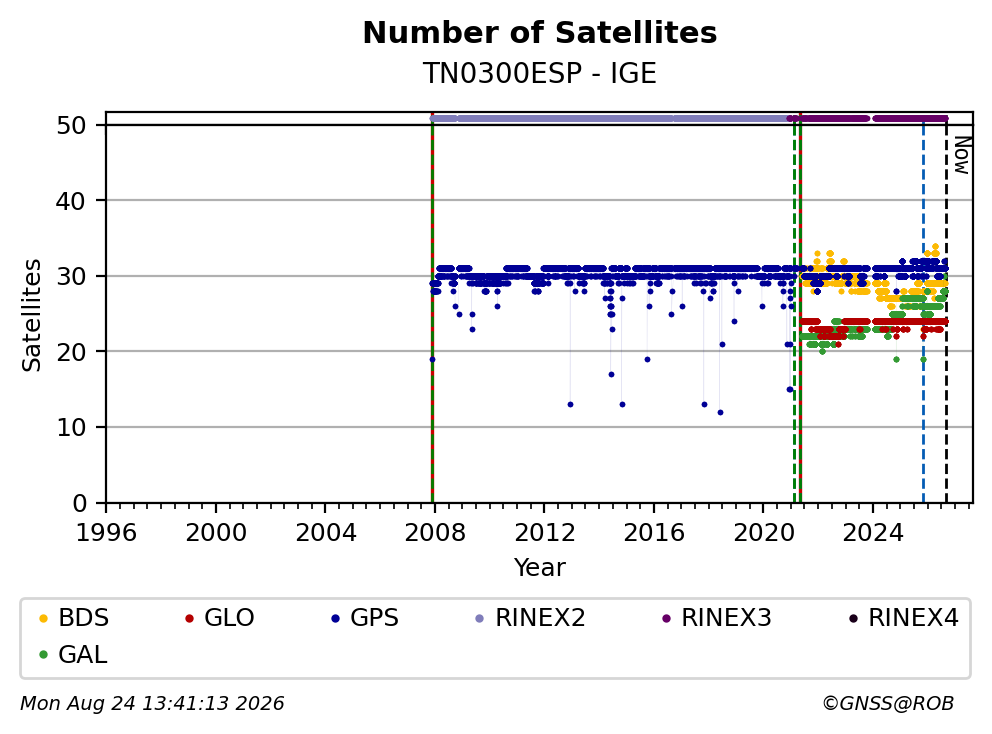Click the GLO legend entry
Viewport: 992px width, 734px height.
tap(220, 618)
